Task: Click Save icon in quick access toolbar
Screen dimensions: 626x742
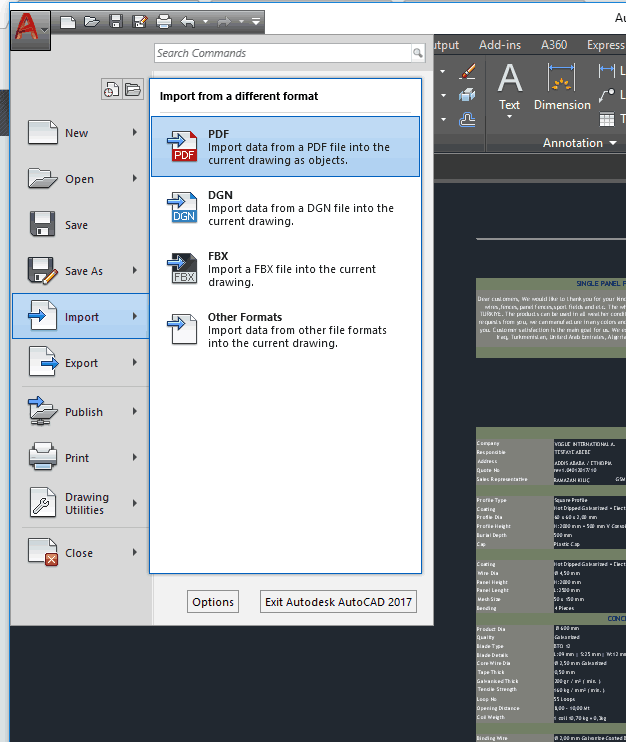Action: pos(116,22)
